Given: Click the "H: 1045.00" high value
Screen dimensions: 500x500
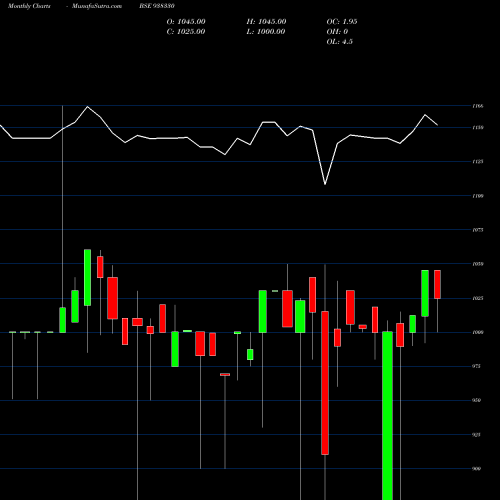Looking at the screenshot, I should click(266, 21).
